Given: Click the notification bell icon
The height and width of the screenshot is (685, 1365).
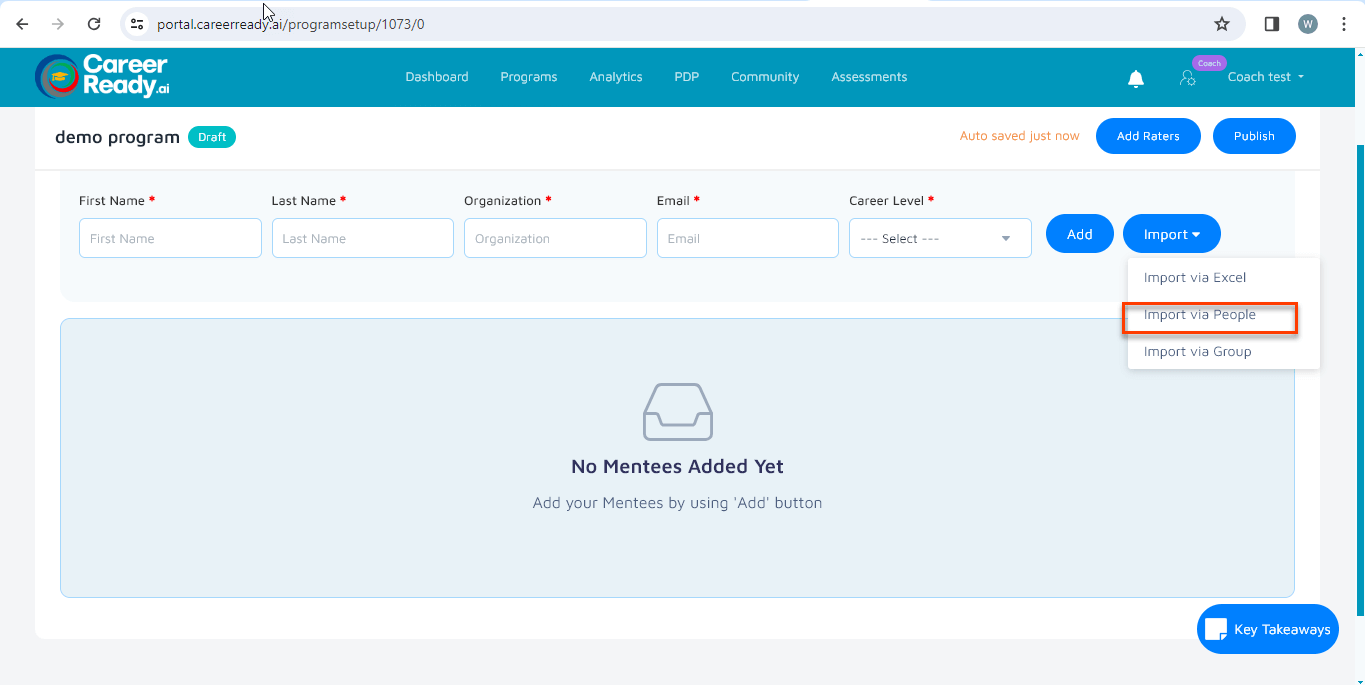Looking at the screenshot, I should point(1135,79).
